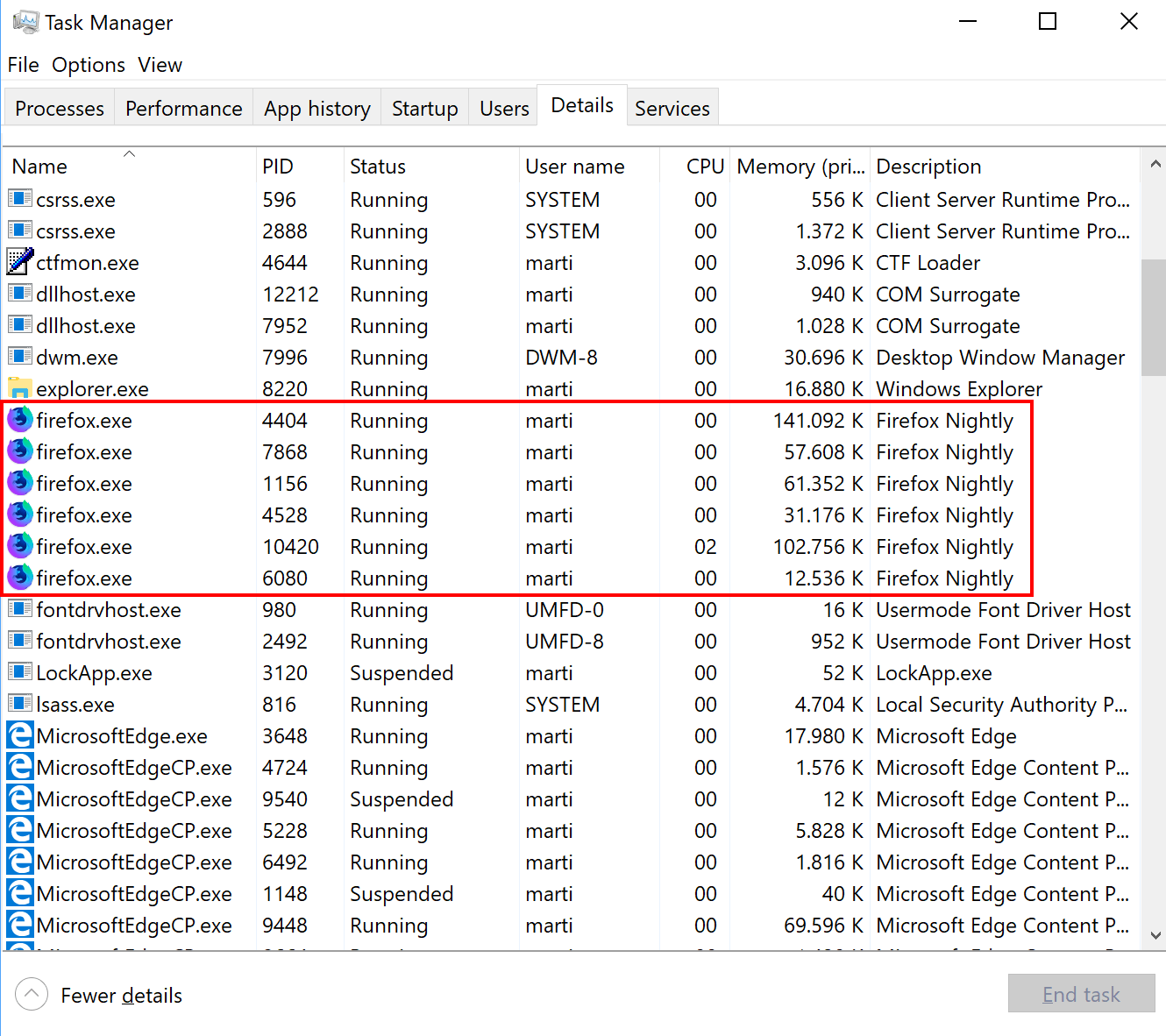The height and width of the screenshot is (1036, 1166).
Task: Select the fontdrvhost.exe row with PID 2492
Action: tap(571, 642)
